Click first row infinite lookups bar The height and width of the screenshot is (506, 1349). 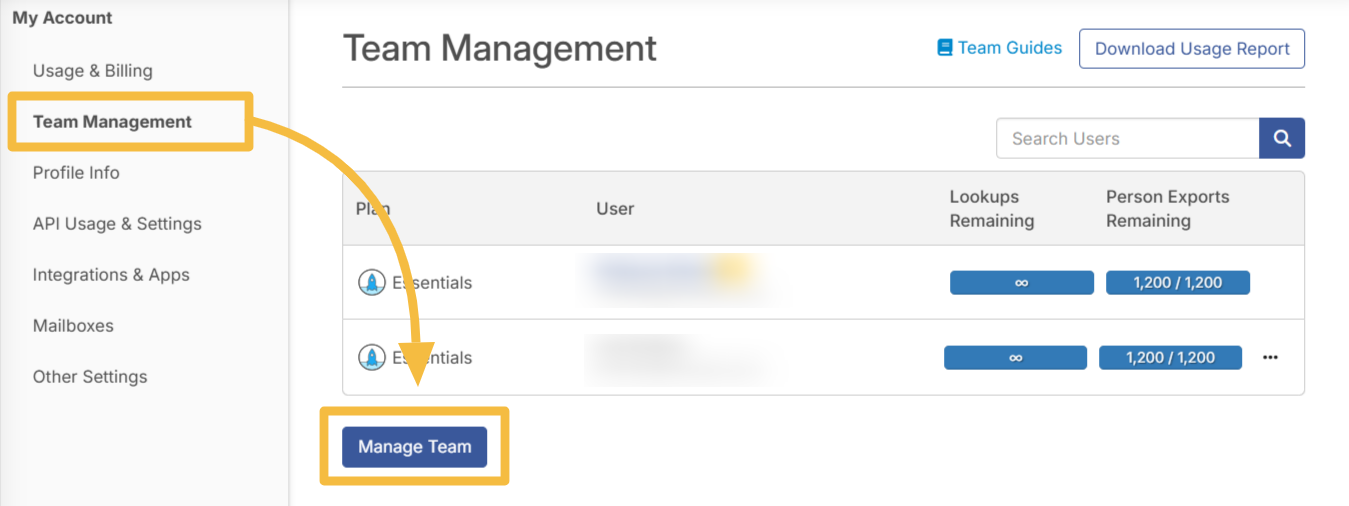(x=1021, y=283)
